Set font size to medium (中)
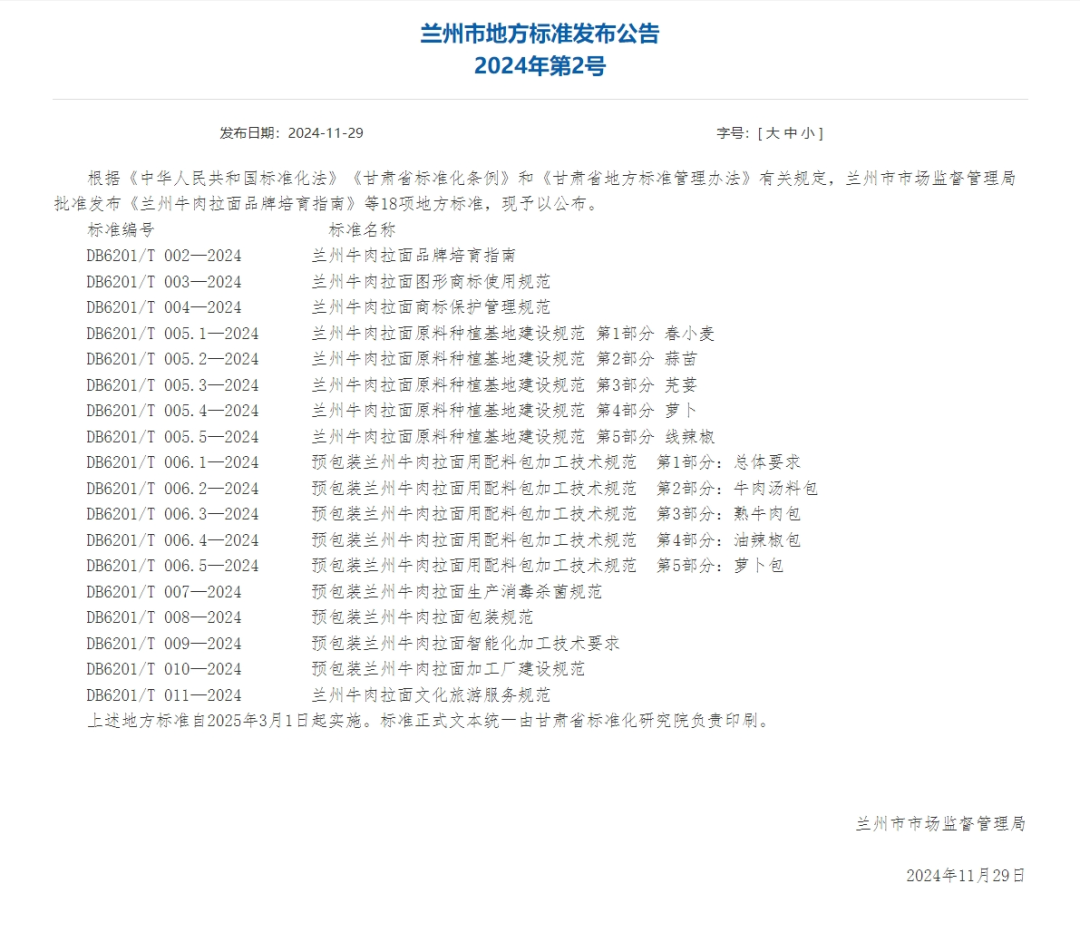This screenshot has width=1080, height=932. (790, 133)
